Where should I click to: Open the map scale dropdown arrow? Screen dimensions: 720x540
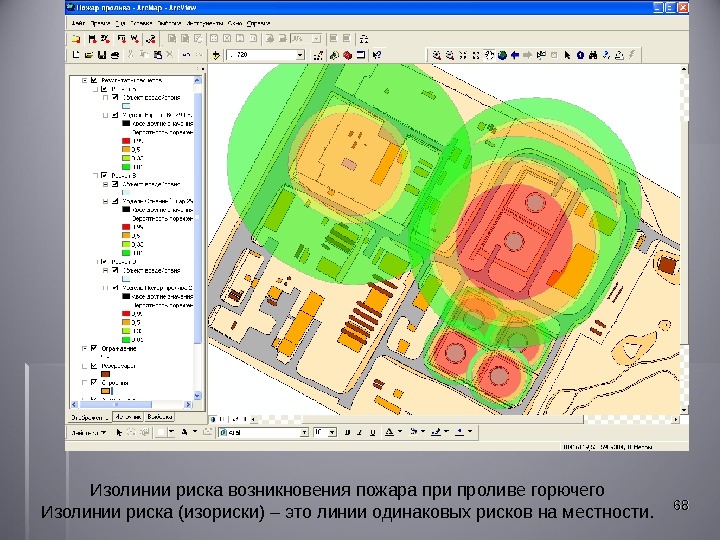coord(300,55)
